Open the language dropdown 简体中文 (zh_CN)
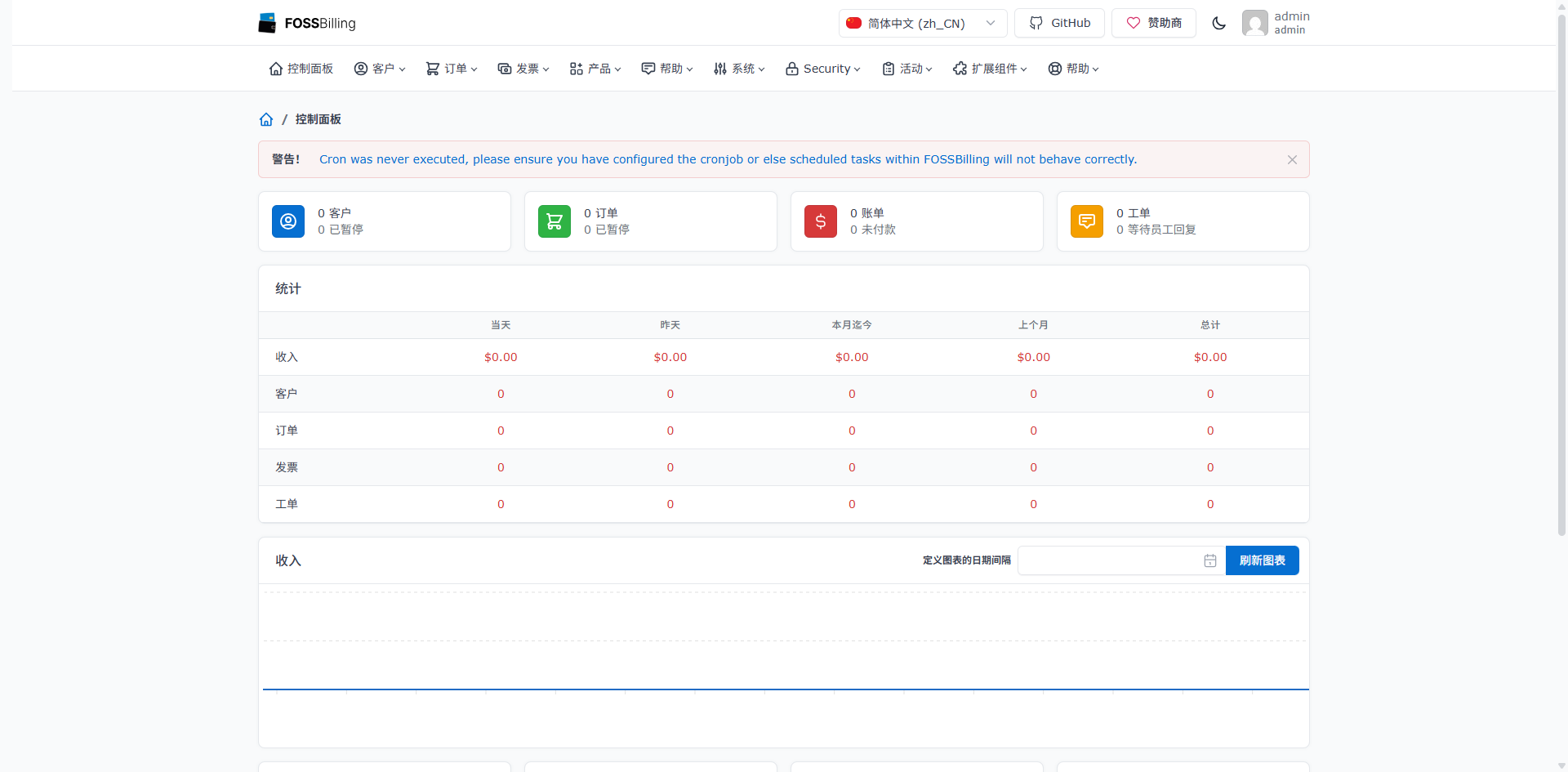This screenshot has width=1568, height=772. coord(923,23)
